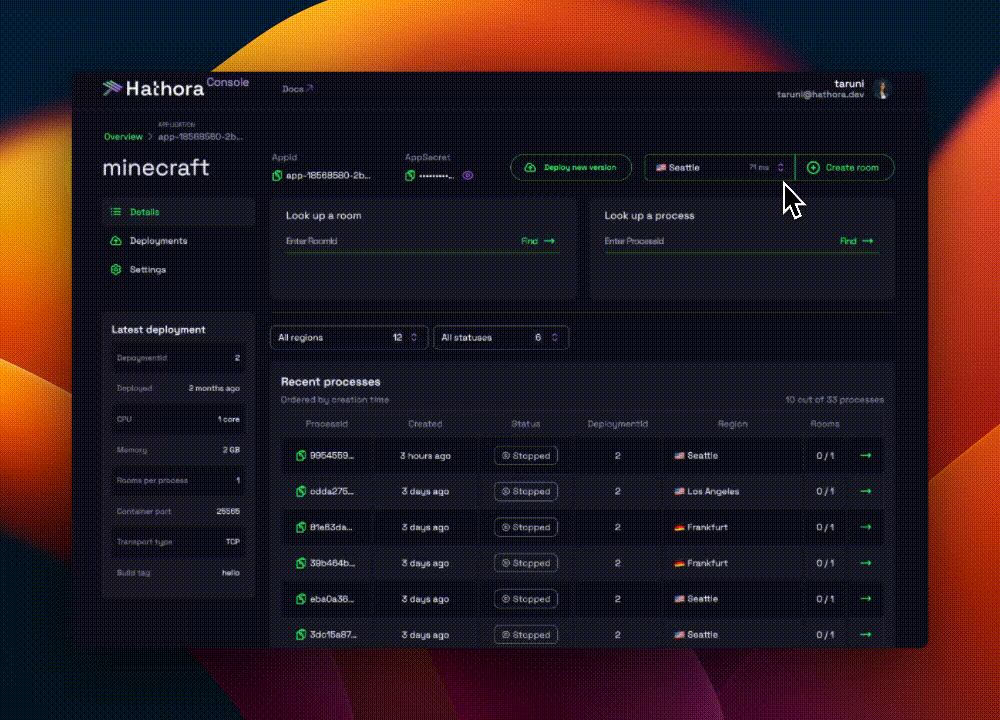The height and width of the screenshot is (720, 1000).
Task: Go back to Overview breadcrumb
Action: (x=123, y=136)
